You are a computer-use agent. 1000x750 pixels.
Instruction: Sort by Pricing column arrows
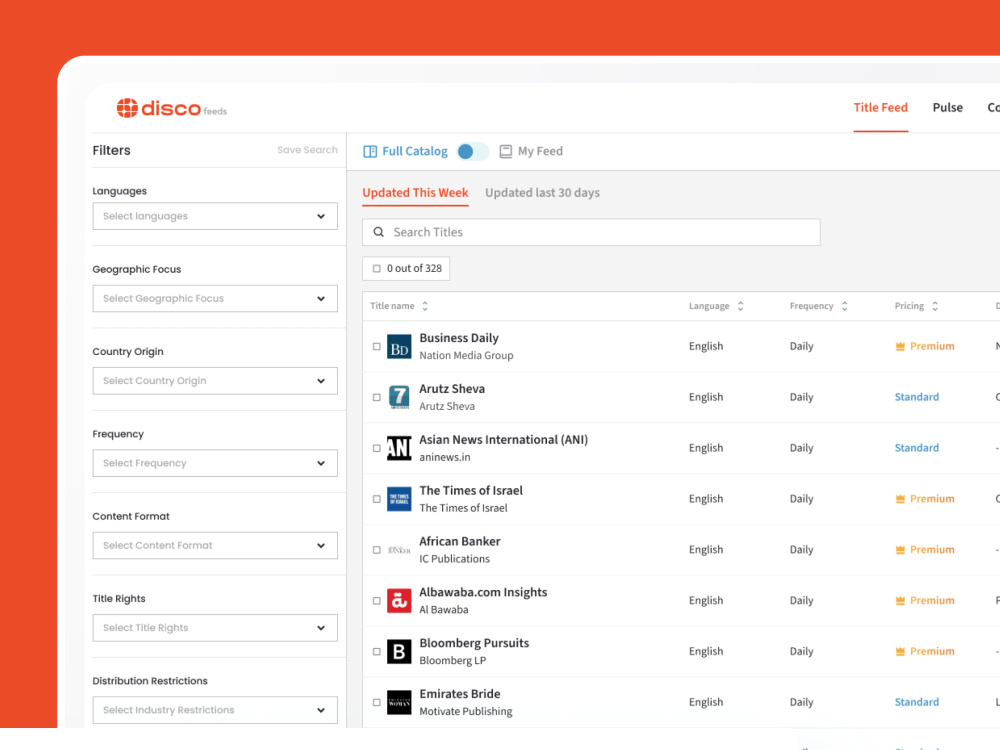coord(935,306)
